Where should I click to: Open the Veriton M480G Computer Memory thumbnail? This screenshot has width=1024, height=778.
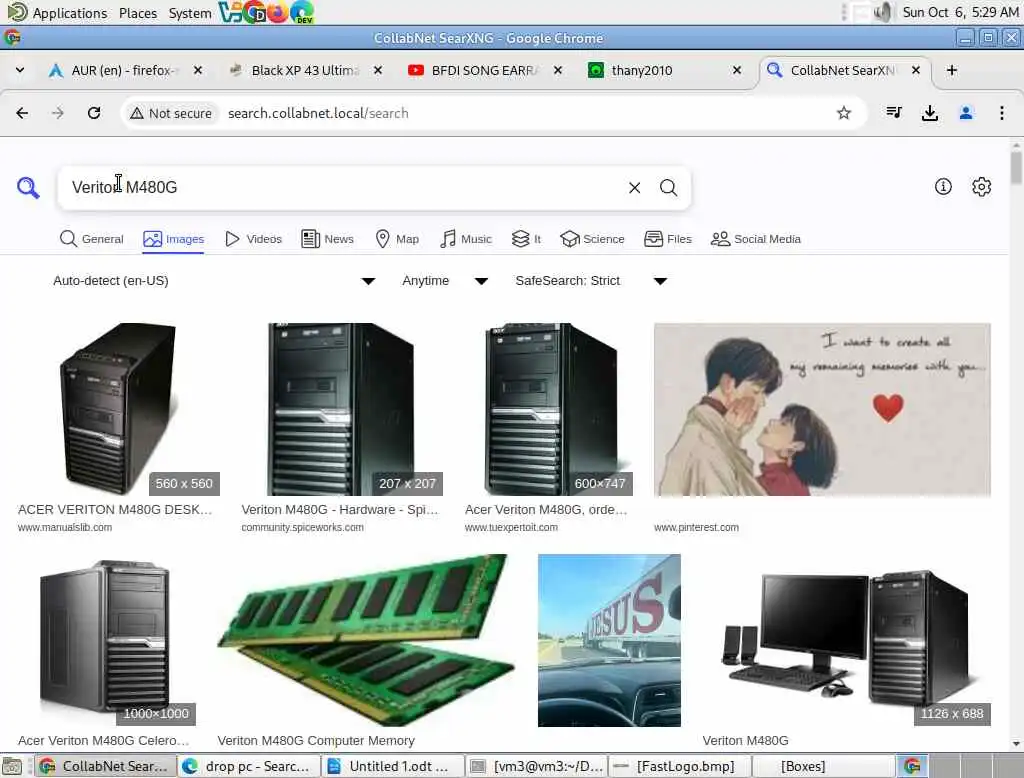tap(366, 640)
